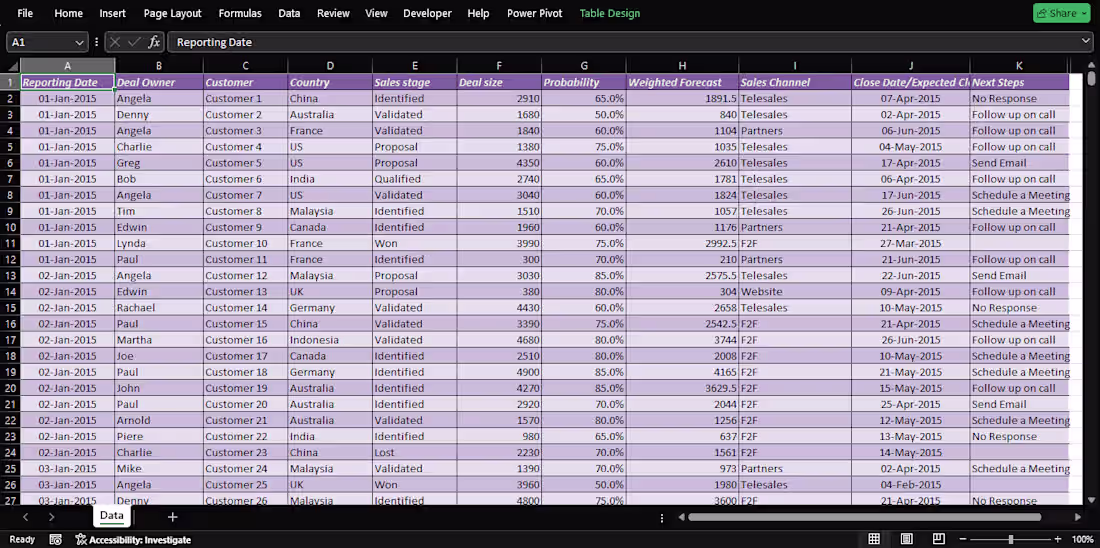Open the Developer tab

tap(427, 13)
